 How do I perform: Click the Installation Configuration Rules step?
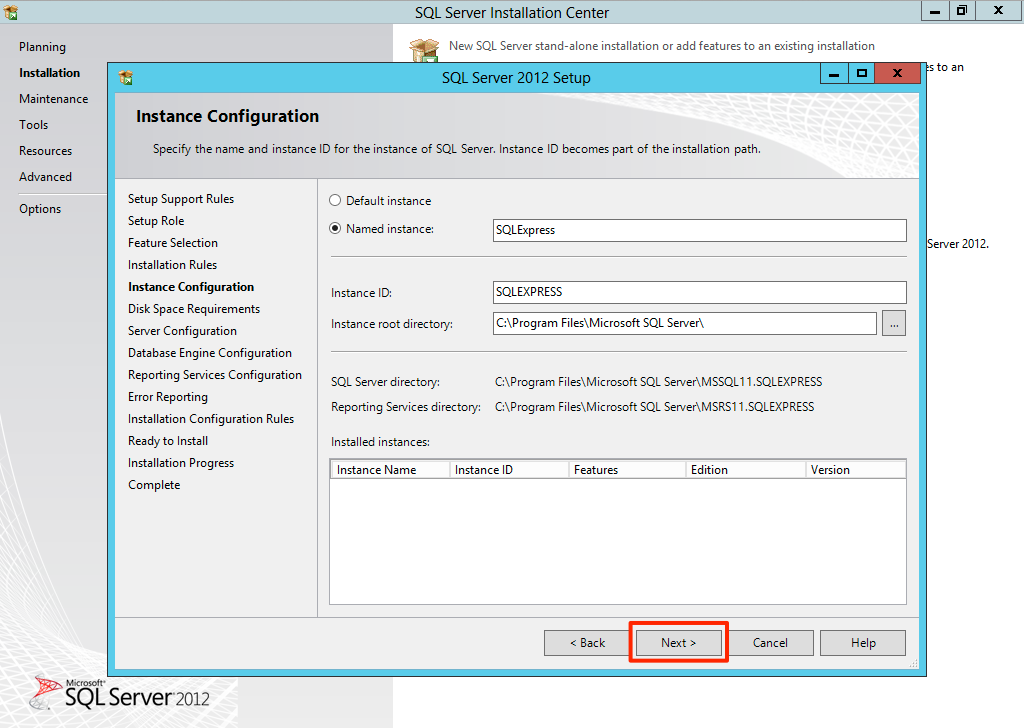(x=211, y=419)
